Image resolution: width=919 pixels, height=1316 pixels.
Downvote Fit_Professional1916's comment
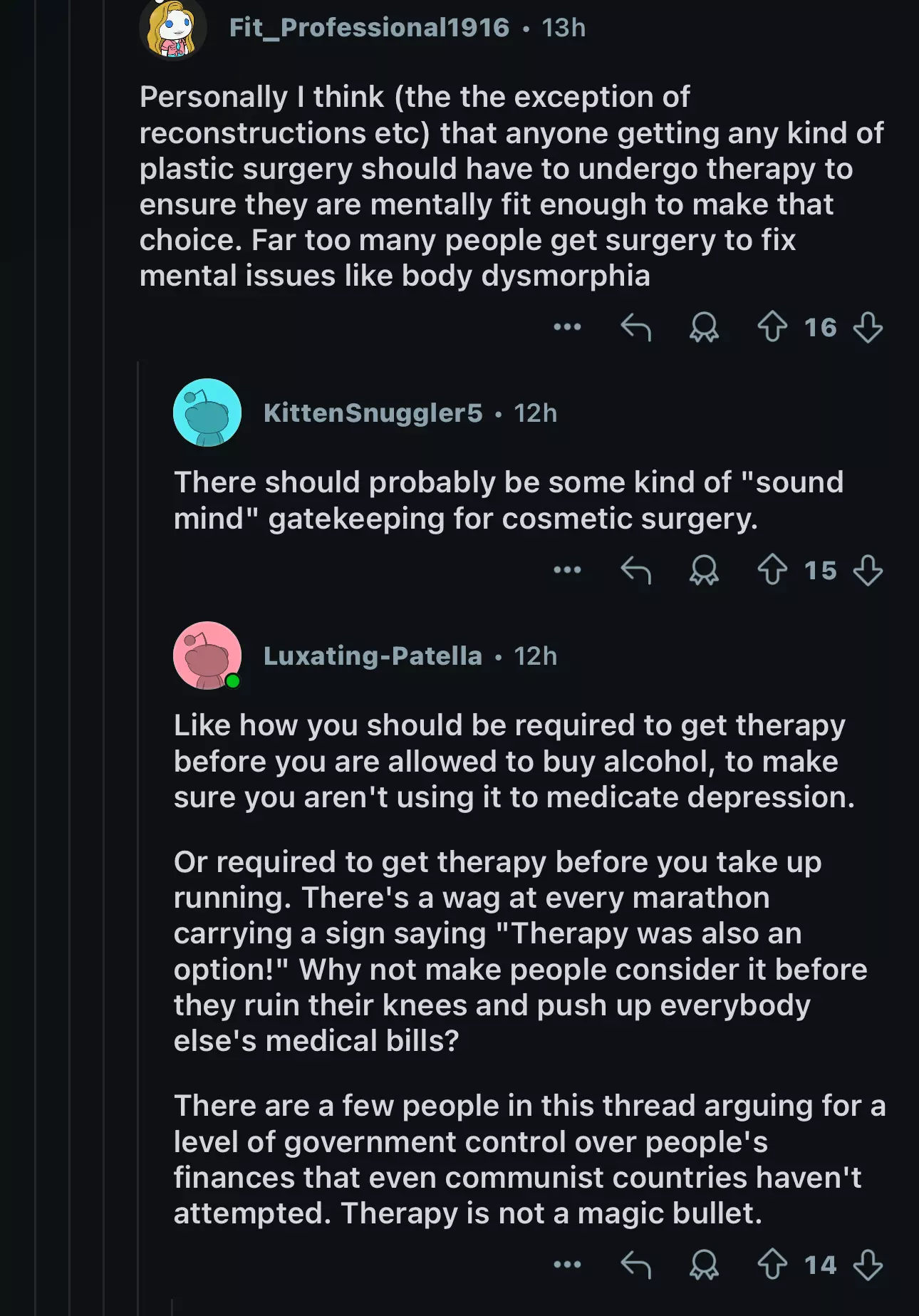[x=868, y=328]
